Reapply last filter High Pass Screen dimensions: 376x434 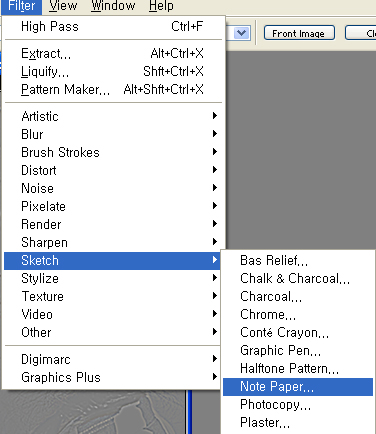[x=112, y=26]
